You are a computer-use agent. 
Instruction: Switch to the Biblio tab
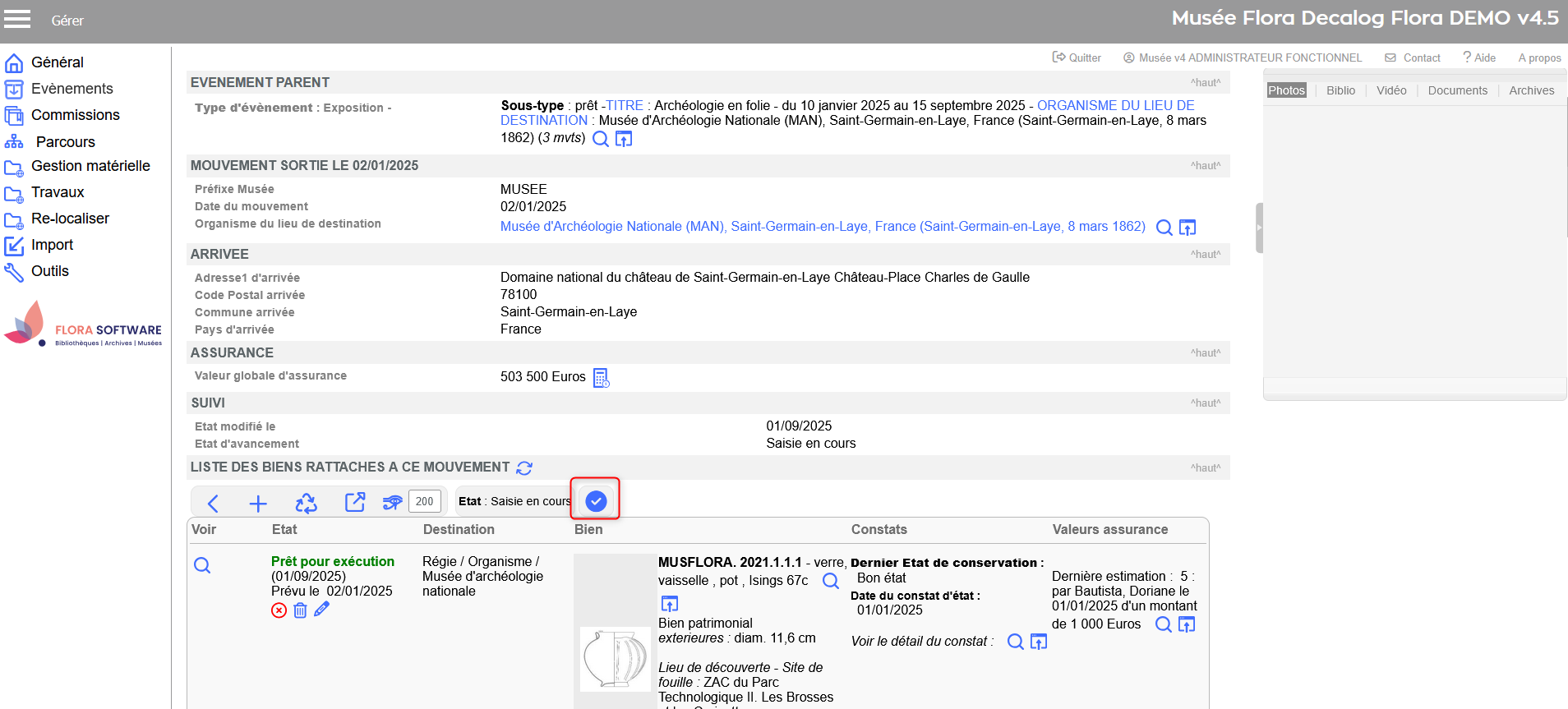[1340, 90]
